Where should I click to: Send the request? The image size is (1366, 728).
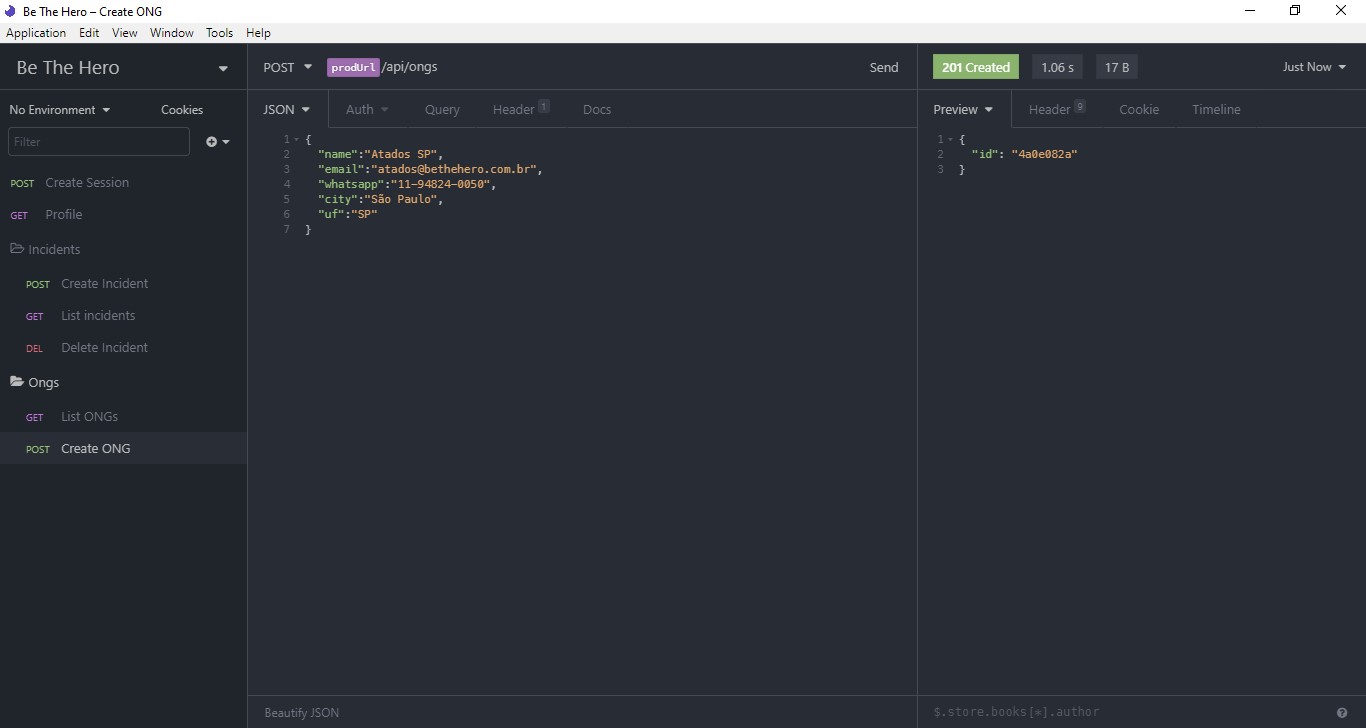coord(884,67)
